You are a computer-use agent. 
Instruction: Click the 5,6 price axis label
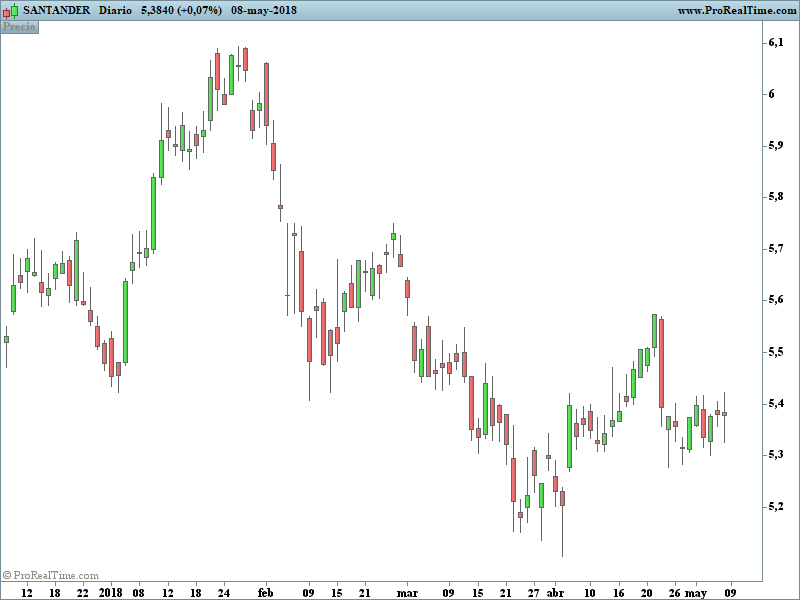(x=776, y=300)
